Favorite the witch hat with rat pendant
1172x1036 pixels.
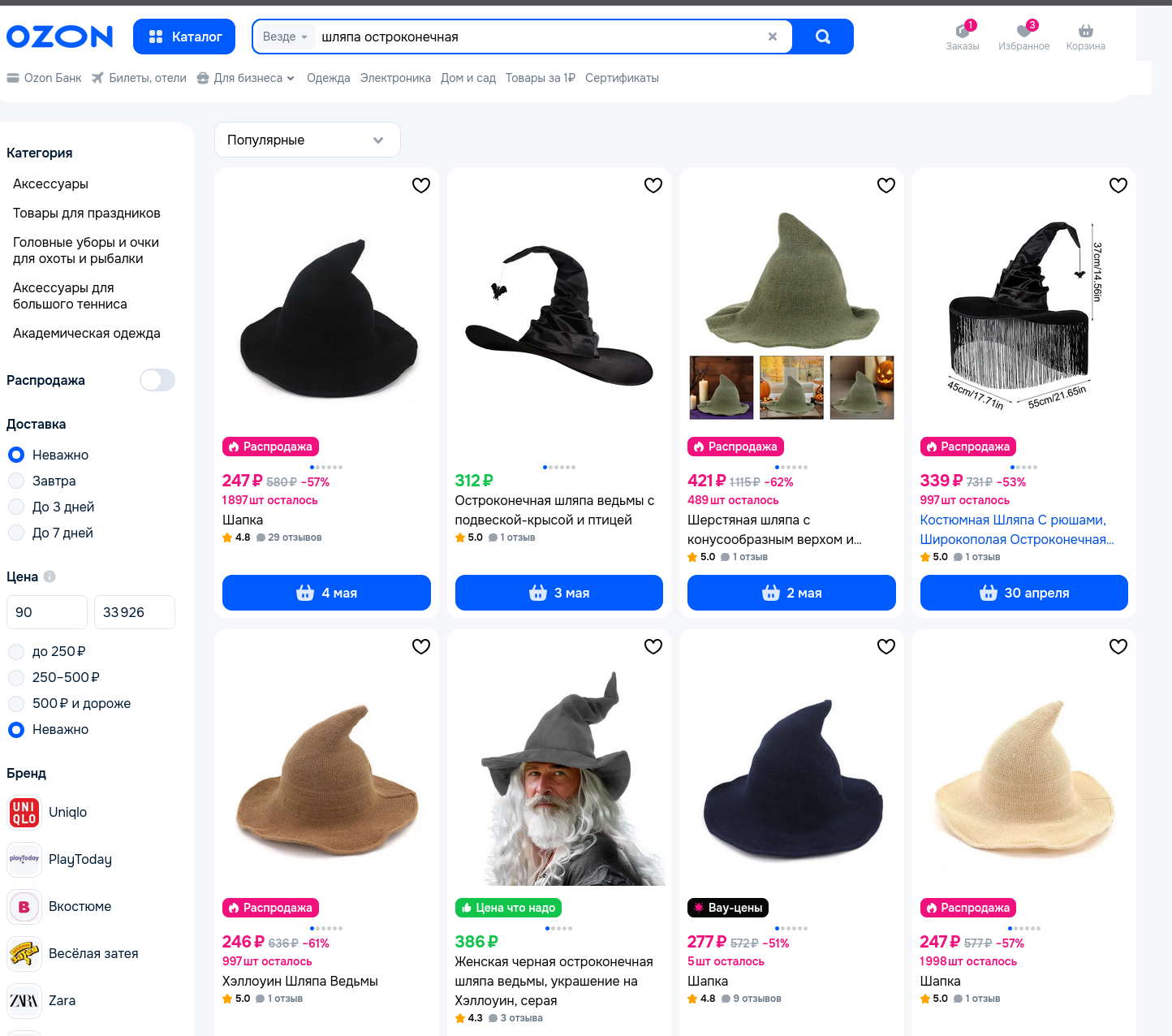[x=653, y=185]
